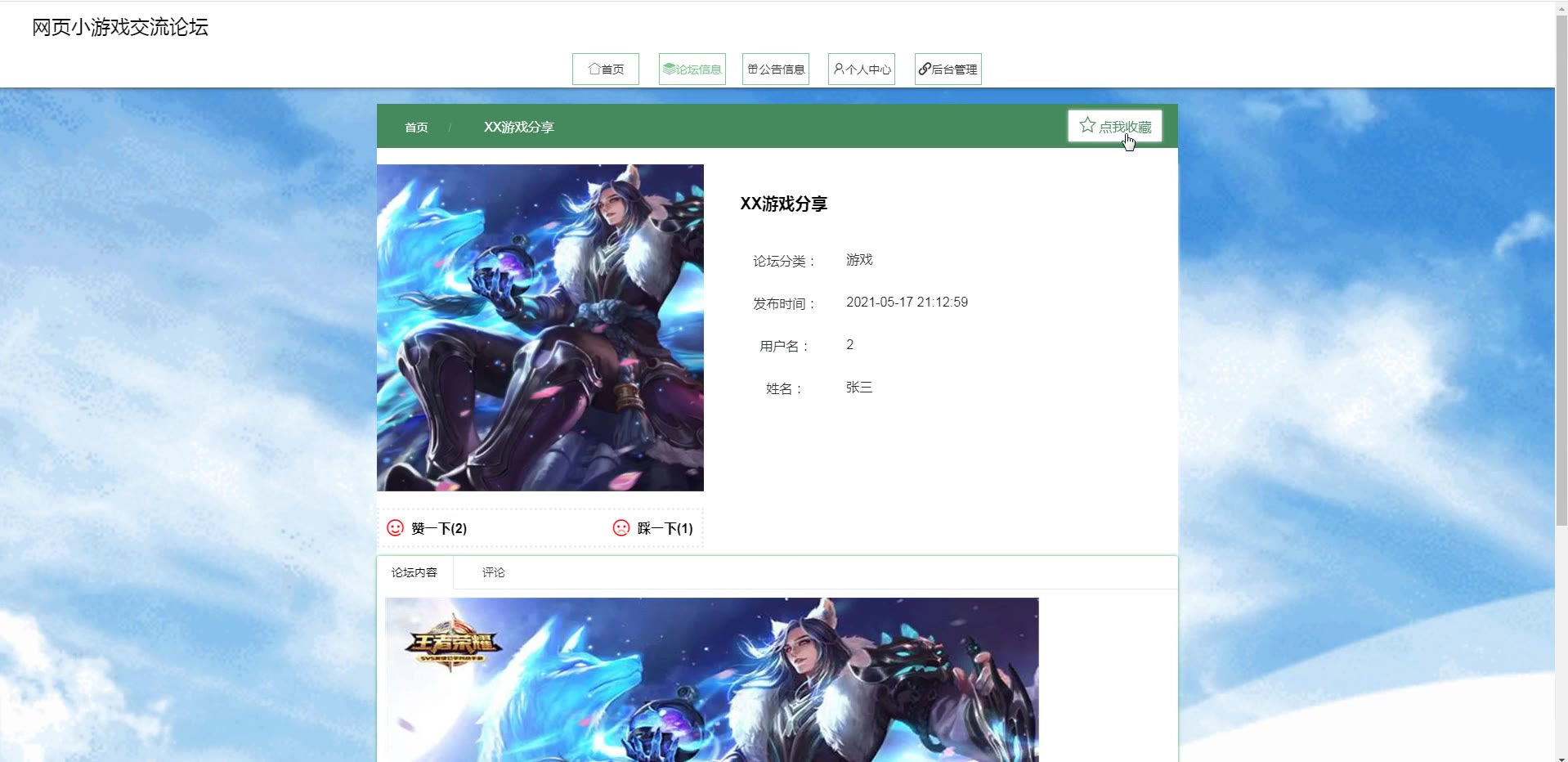Click the smiley face icon beside 赞一下
1568x762 pixels.
tap(395, 528)
